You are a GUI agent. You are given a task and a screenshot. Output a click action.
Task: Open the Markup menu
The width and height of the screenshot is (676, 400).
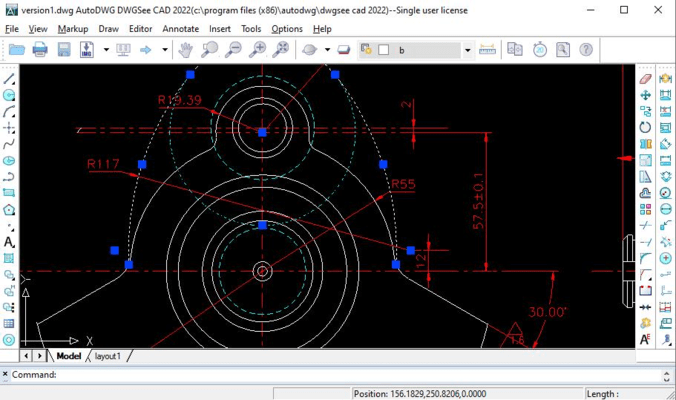click(x=73, y=29)
